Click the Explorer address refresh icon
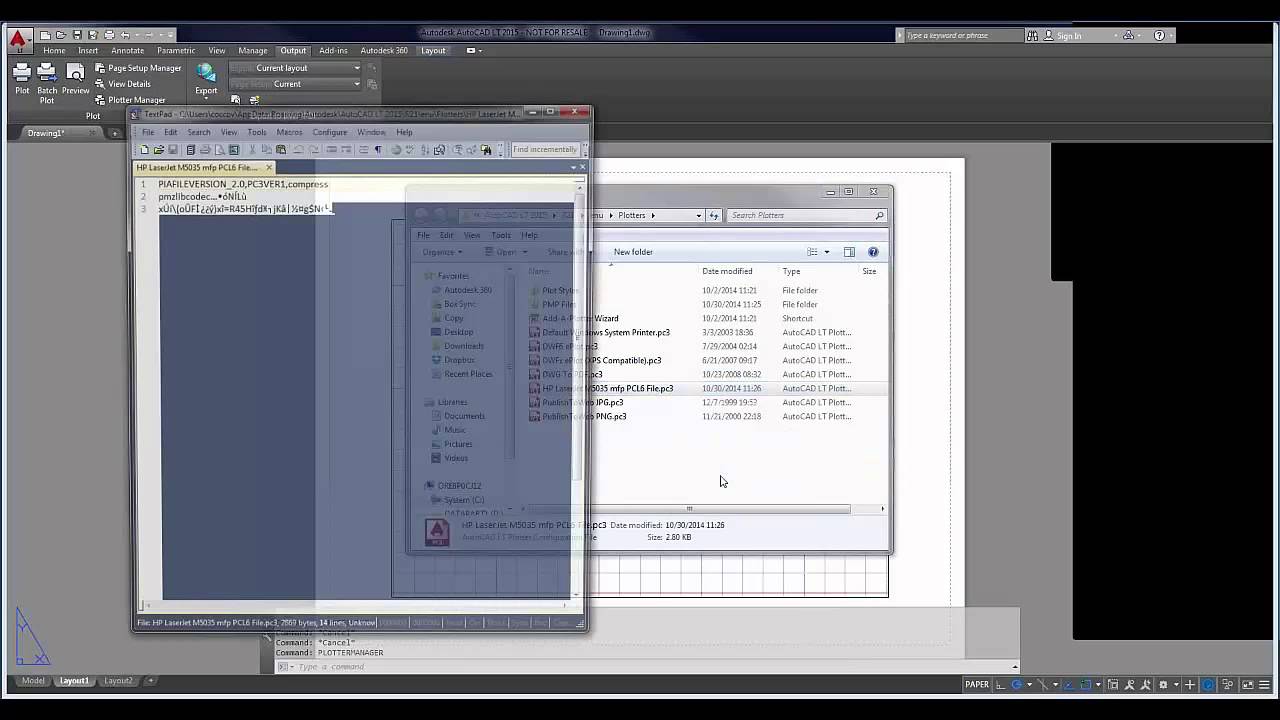 tap(714, 215)
